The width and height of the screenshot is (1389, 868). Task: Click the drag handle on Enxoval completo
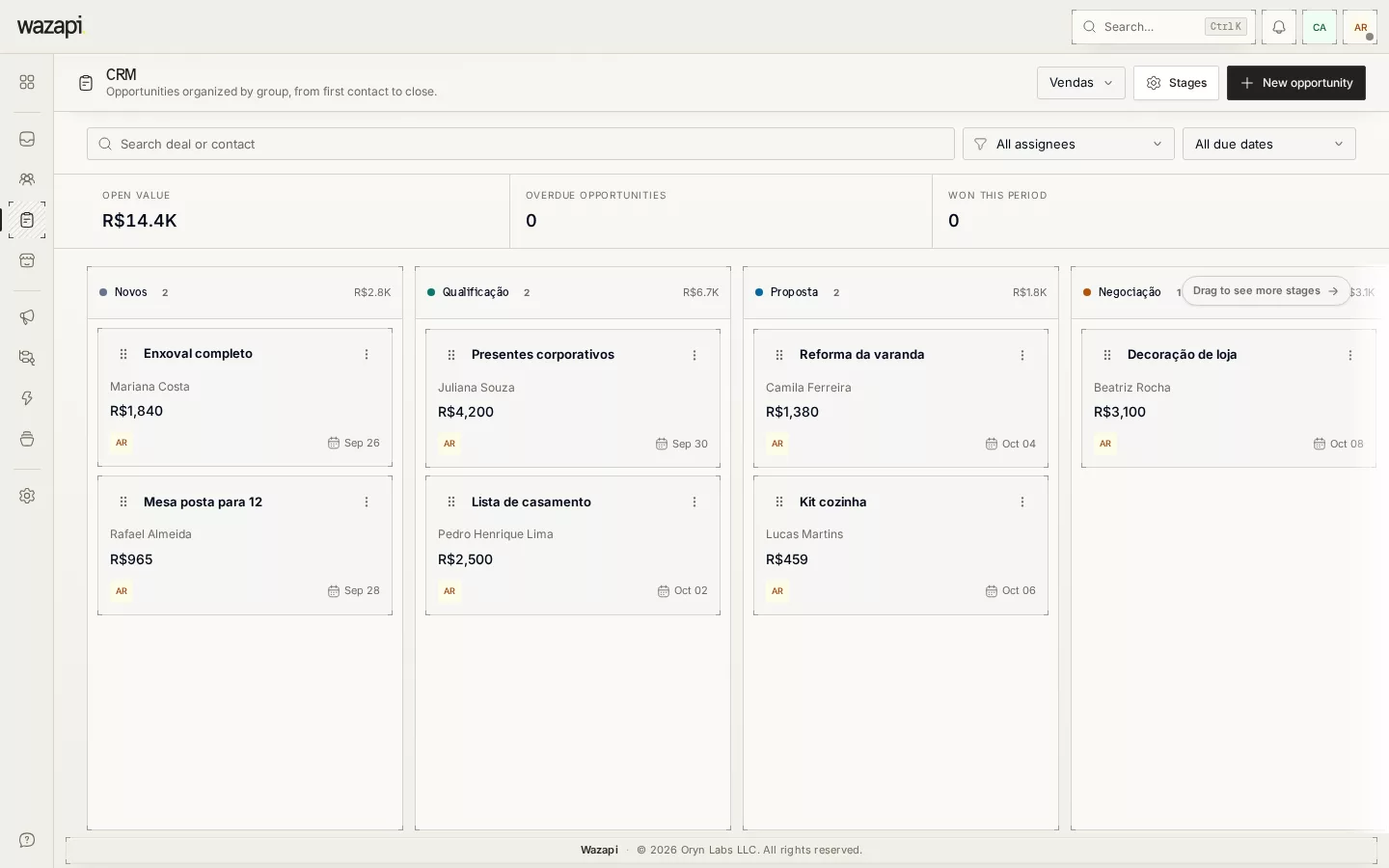(123, 354)
